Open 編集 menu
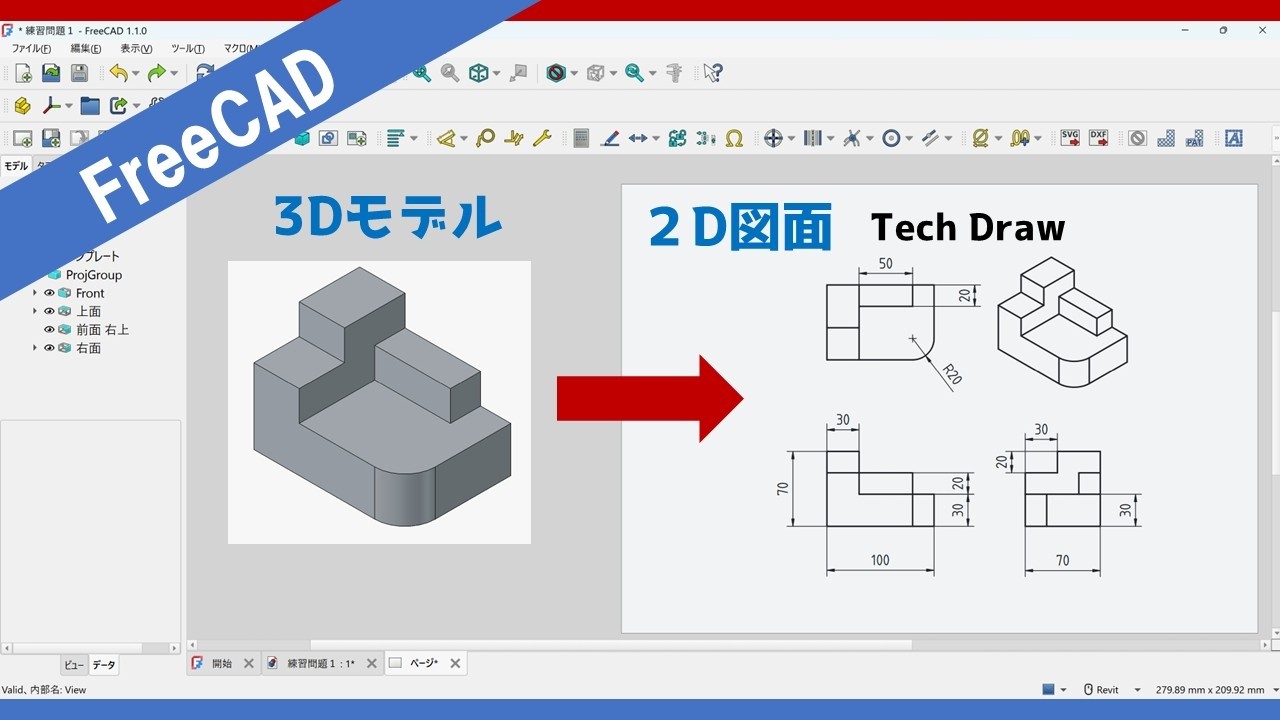This screenshot has height=720, width=1280. (86, 48)
